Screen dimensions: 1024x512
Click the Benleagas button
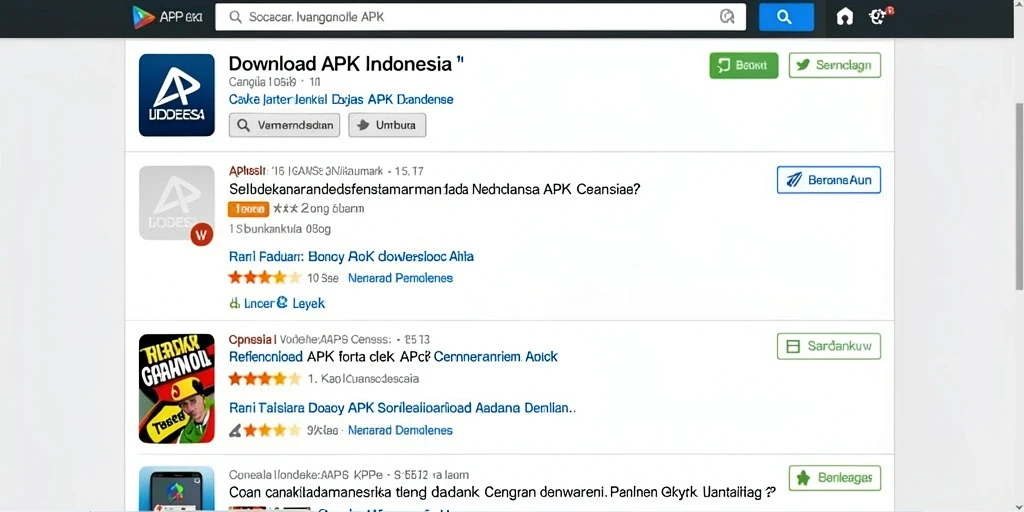835,478
